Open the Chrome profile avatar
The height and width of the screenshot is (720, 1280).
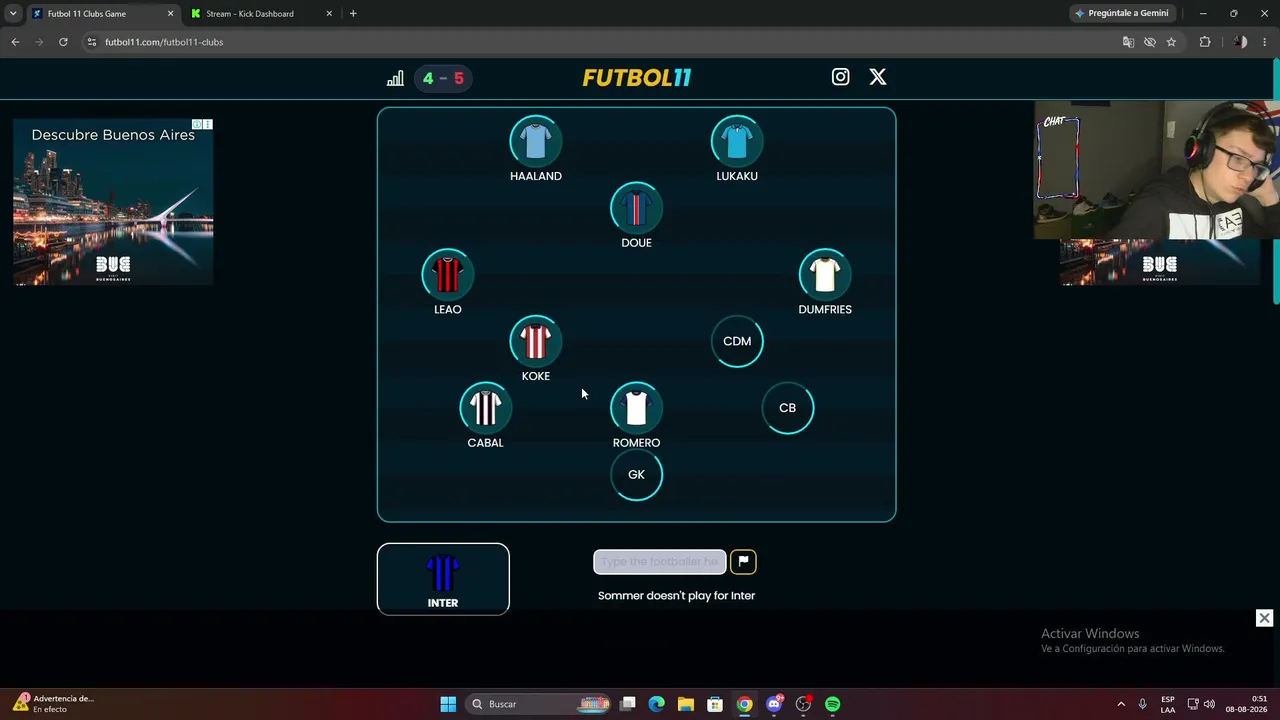coord(1240,42)
